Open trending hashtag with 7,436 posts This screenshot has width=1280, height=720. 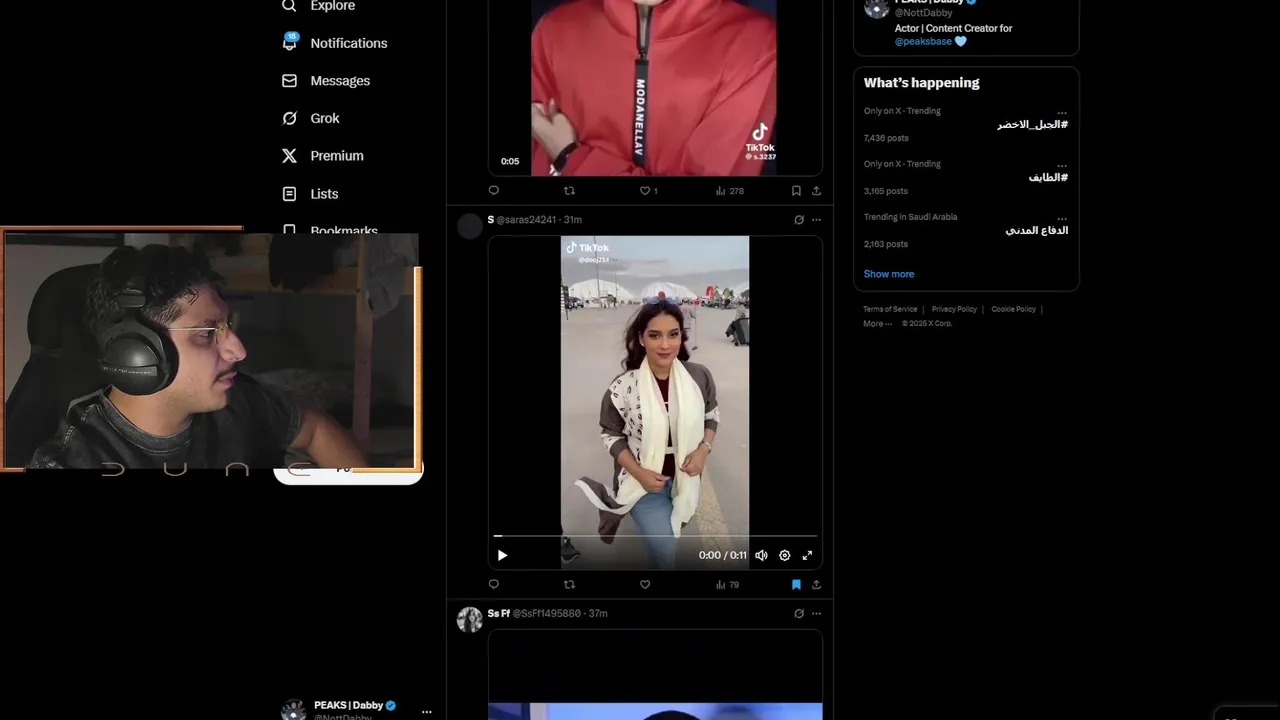1032,124
